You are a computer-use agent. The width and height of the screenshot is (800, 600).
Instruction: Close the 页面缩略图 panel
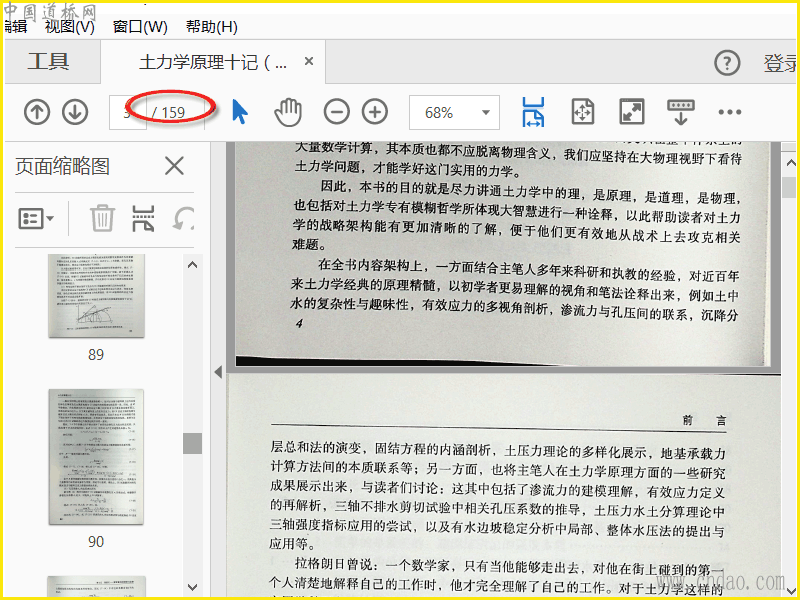pos(174,166)
